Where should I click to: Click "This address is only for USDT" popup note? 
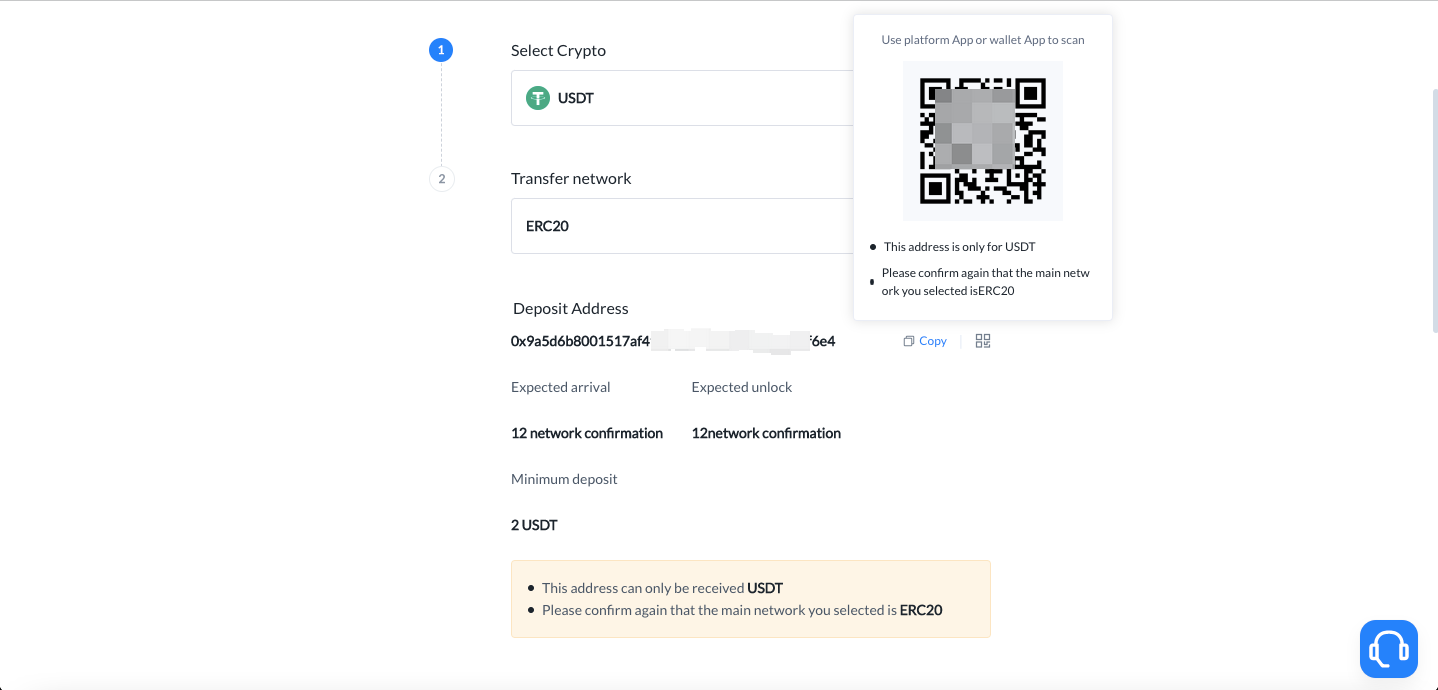pos(959,246)
